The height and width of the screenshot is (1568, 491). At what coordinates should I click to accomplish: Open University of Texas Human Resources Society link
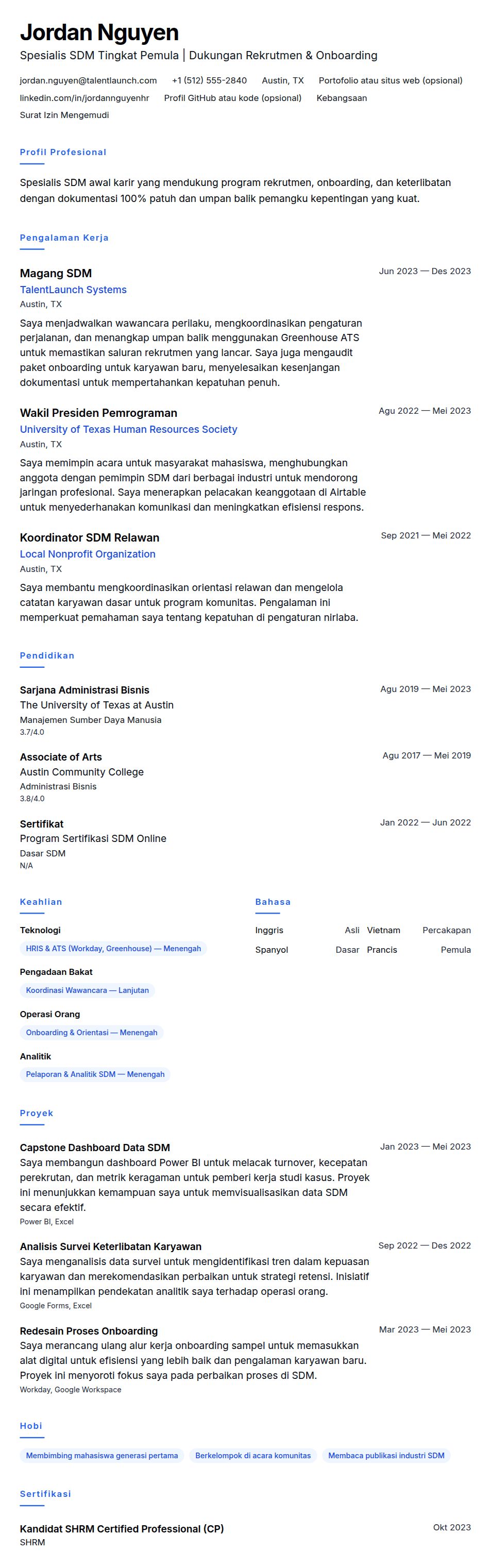coord(128,429)
